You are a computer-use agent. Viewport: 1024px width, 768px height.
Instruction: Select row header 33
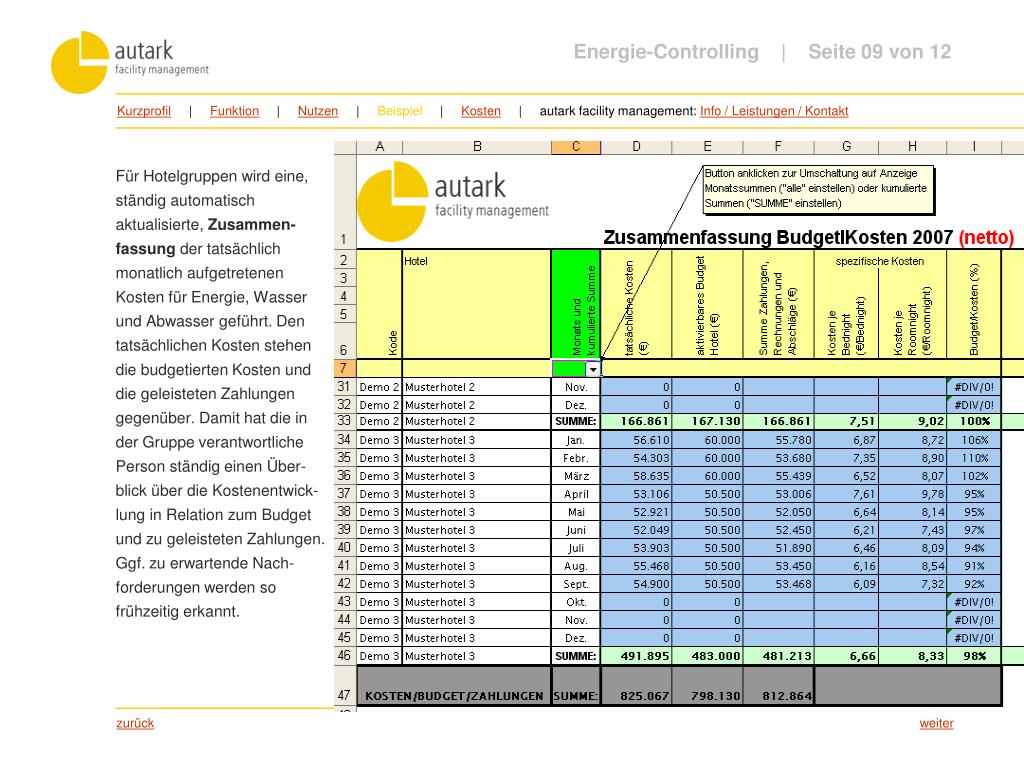(345, 421)
